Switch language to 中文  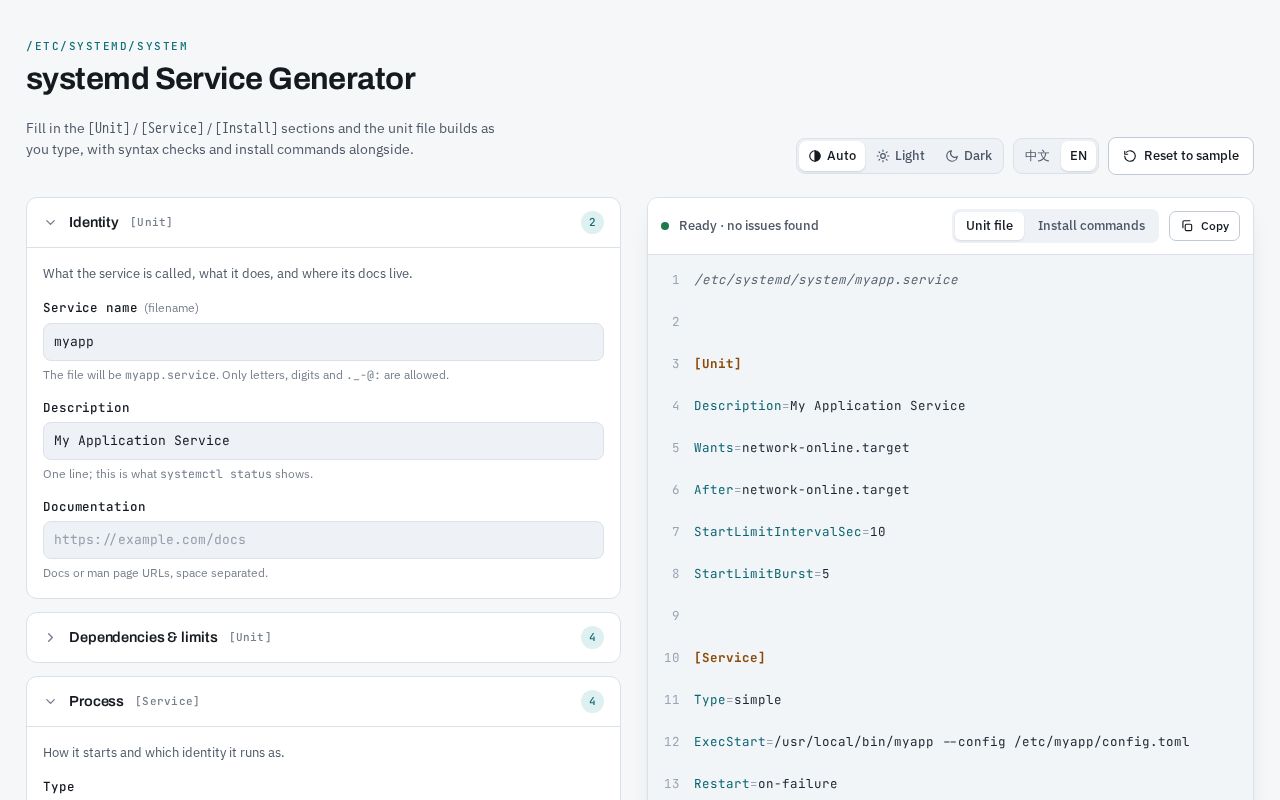pyautogui.click(x=1037, y=156)
